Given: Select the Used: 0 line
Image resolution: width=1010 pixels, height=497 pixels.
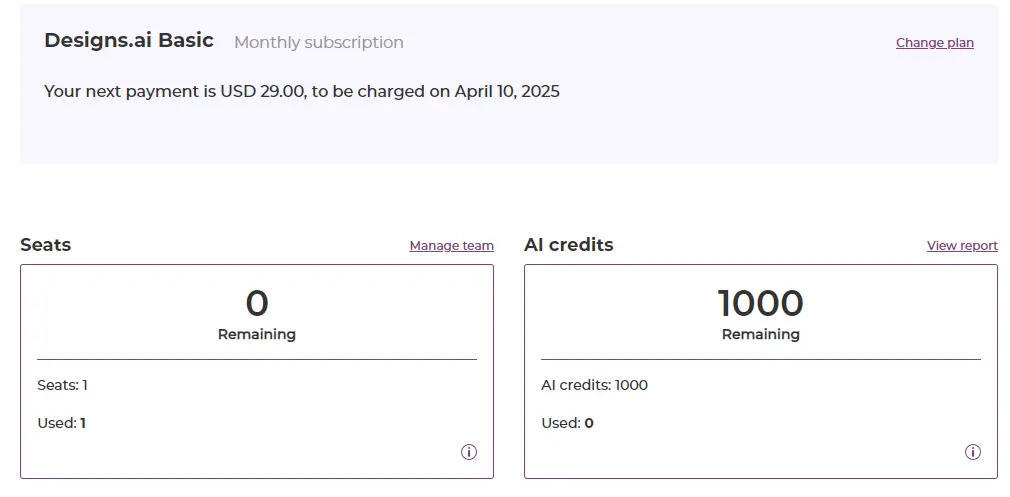Looking at the screenshot, I should click(x=567, y=423).
